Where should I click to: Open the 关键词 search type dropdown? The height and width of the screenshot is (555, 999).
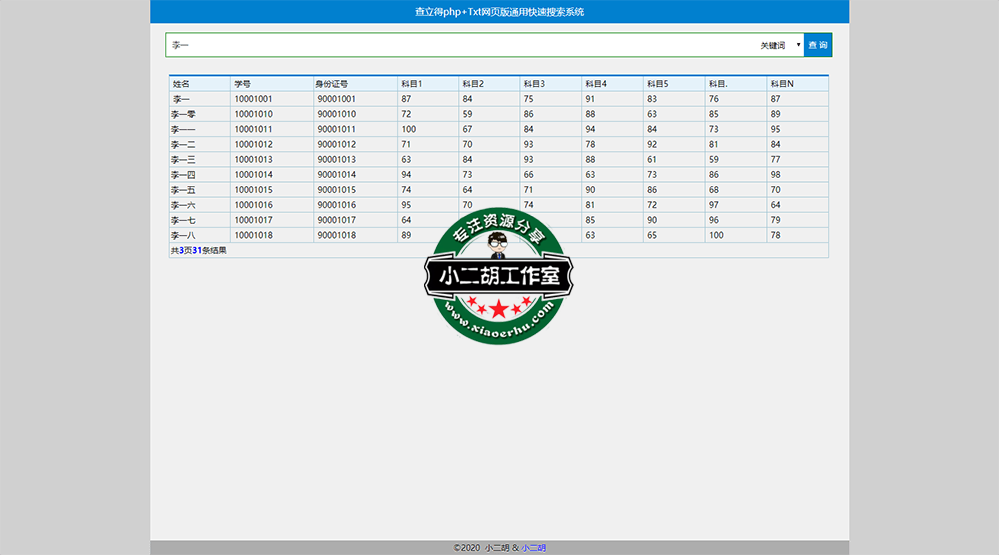click(779, 45)
